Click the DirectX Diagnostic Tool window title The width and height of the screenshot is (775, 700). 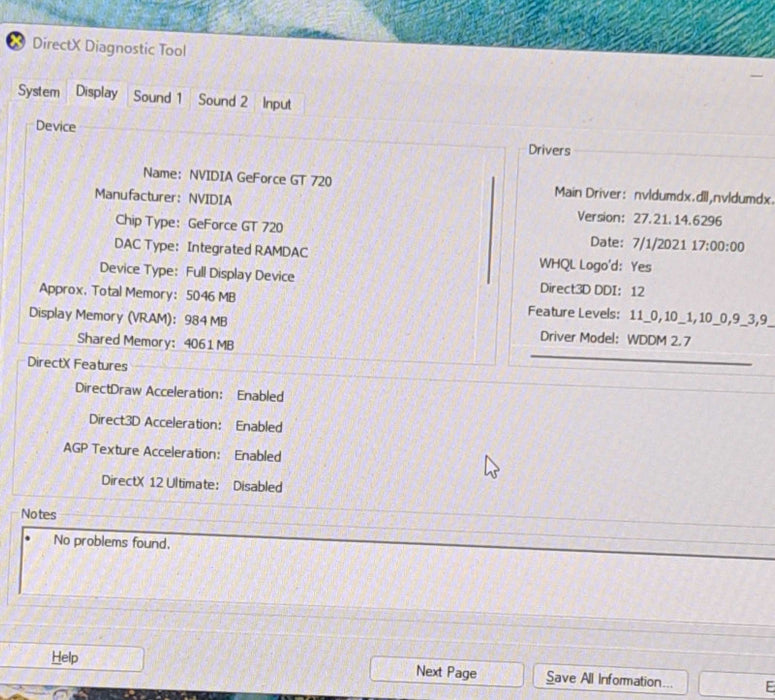109,47
